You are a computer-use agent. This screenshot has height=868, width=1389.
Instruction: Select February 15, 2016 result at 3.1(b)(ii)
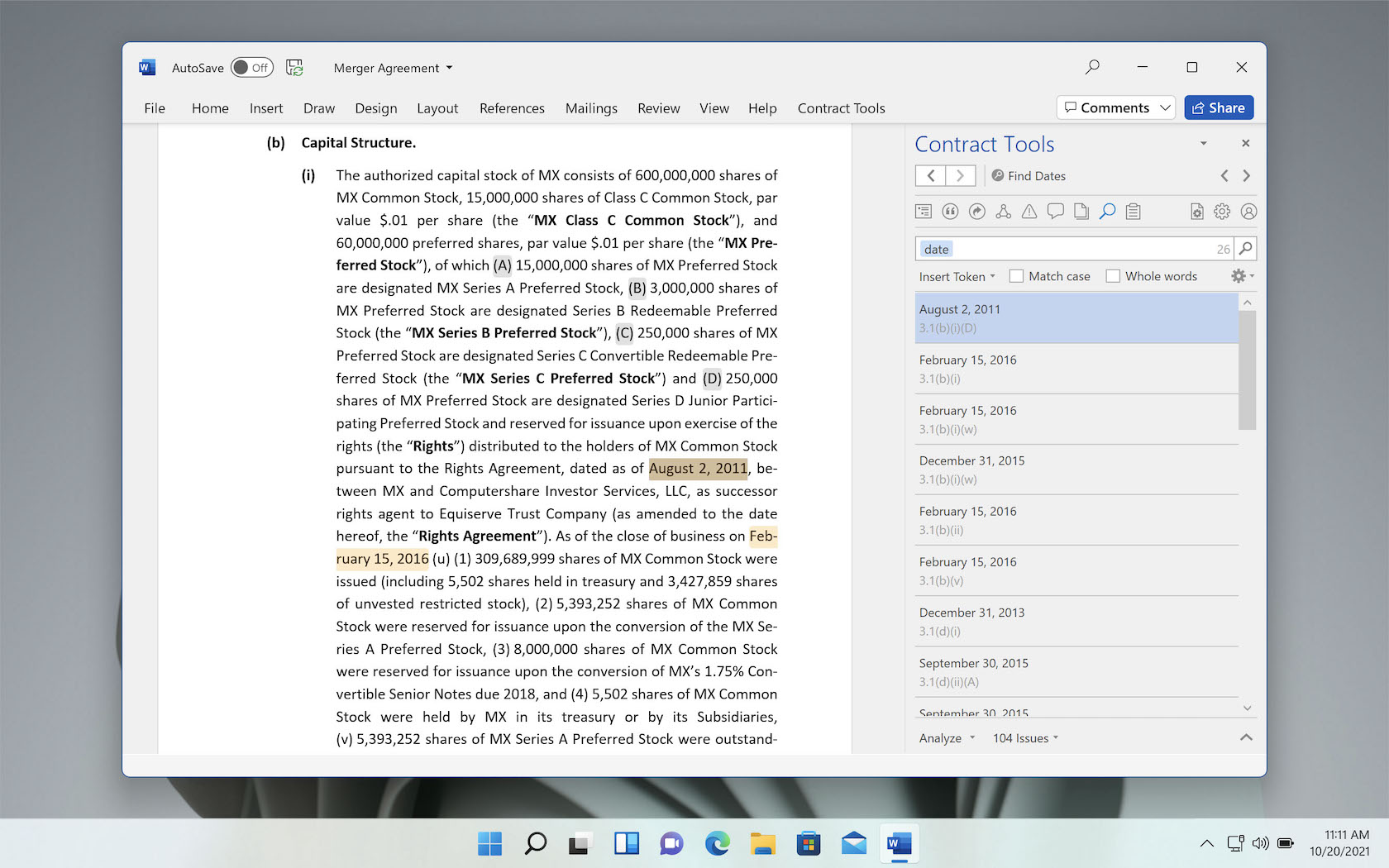pyautogui.click(x=1076, y=520)
